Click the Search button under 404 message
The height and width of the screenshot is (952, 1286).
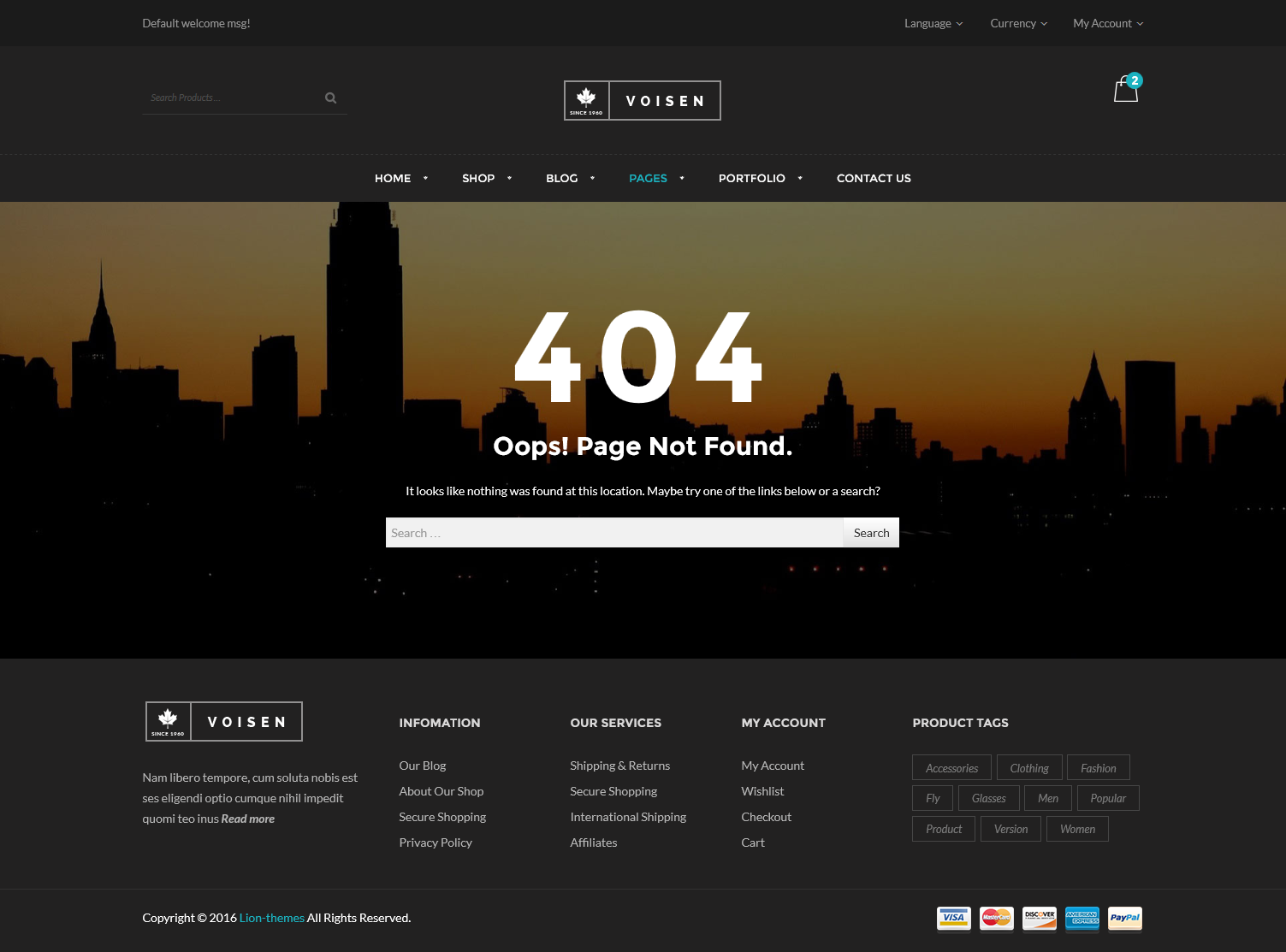point(871,533)
